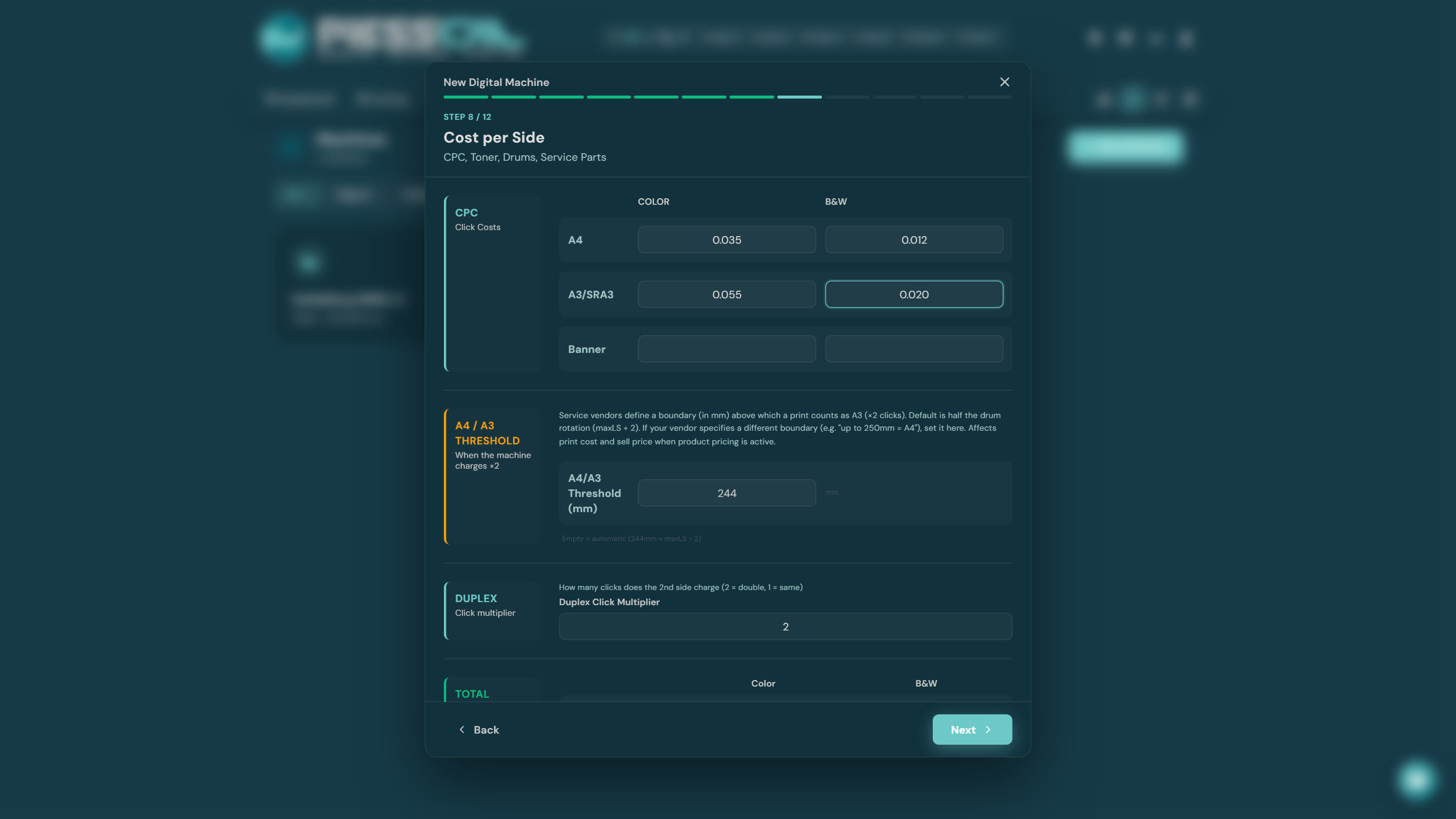Viewport: 1456px width, 819px height.
Task: Click the blurred app logo in the background
Action: tap(392, 37)
